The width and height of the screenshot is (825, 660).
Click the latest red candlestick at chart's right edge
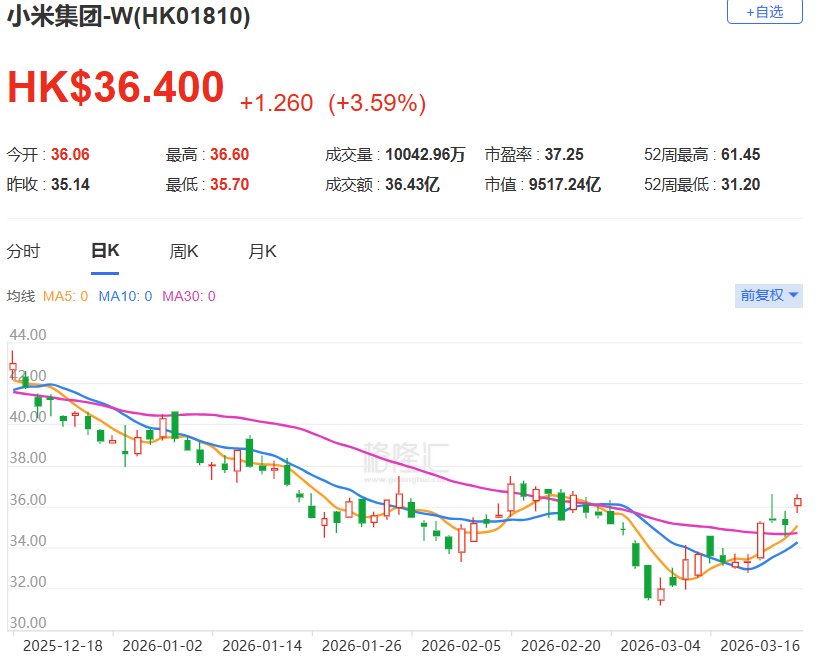click(x=798, y=502)
